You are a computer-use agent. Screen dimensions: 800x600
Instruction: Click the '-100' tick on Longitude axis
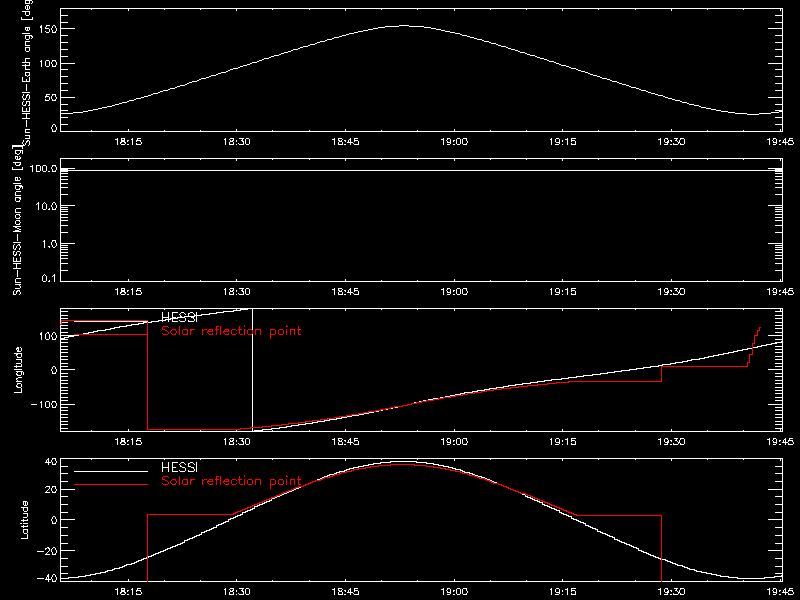pos(43,405)
